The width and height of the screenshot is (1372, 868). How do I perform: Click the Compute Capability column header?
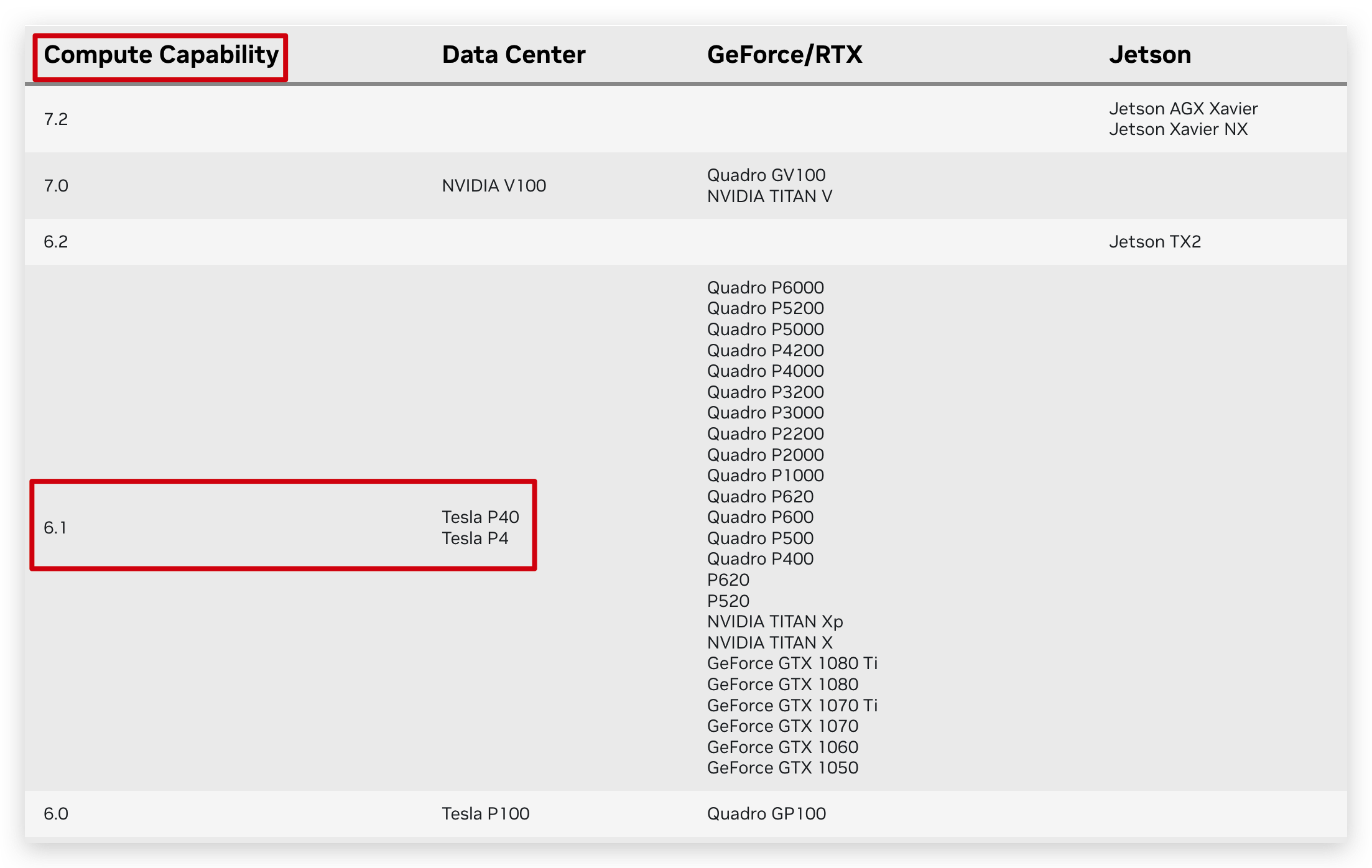160,55
